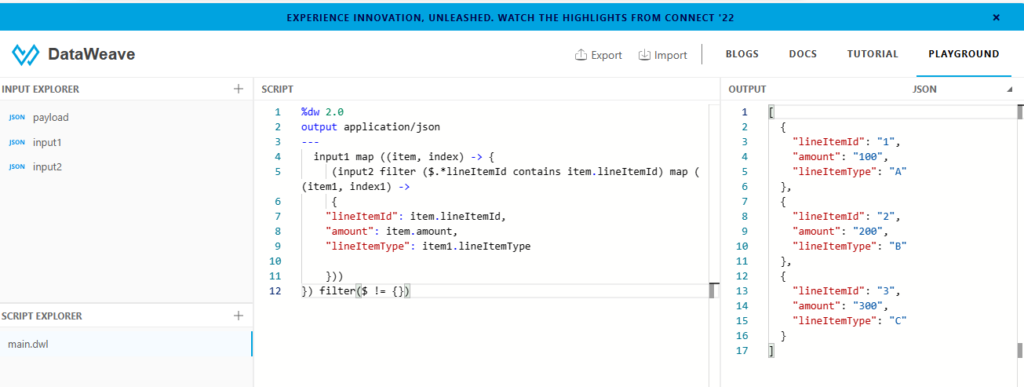Add a new input with plus icon
This screenshot has height=387, width=1024.
[x=238, y=89]
